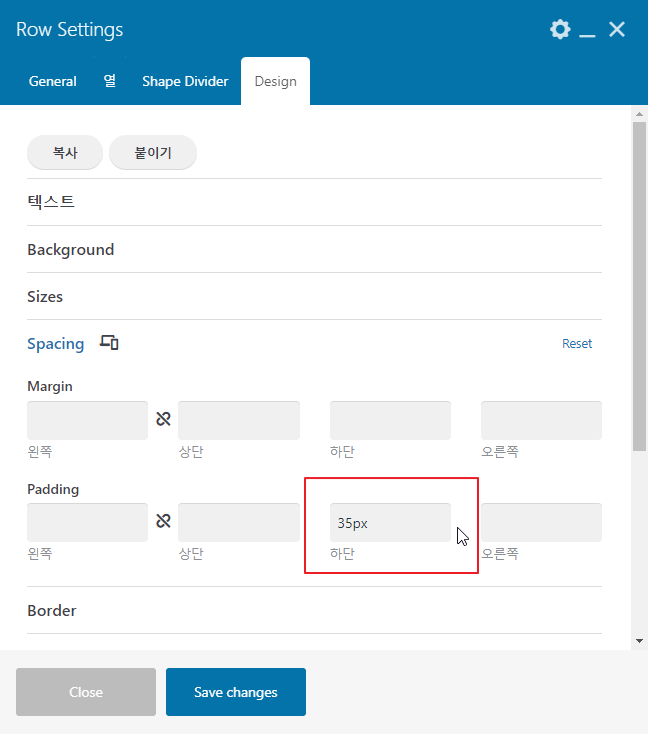Toggle the Padding link-values icon
Image resolution: width=648 pixels, height=734 pixels.
[163, 521]
